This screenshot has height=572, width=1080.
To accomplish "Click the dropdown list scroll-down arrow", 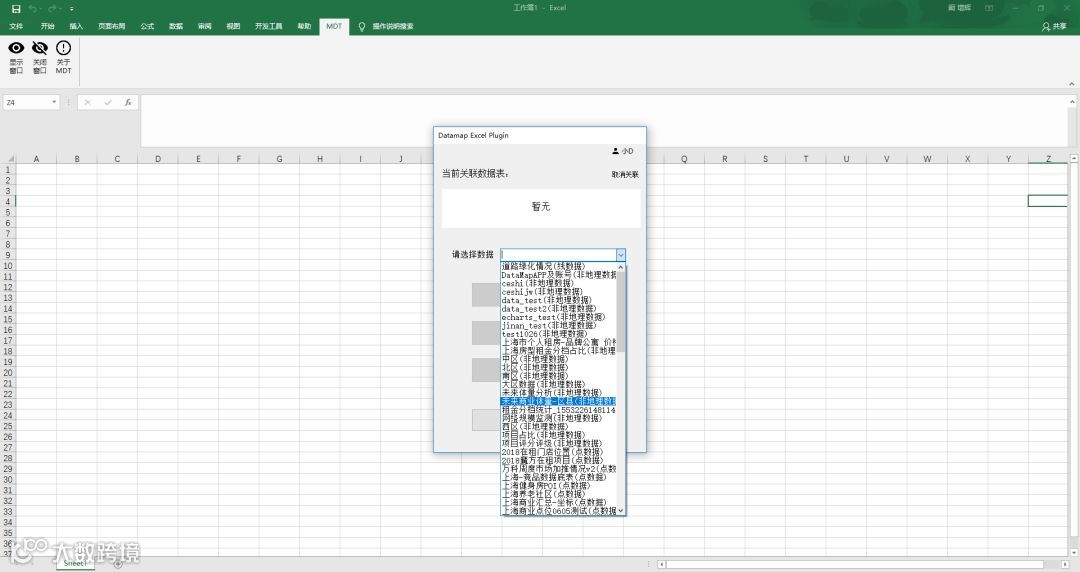I will click(x=621, y=511).
